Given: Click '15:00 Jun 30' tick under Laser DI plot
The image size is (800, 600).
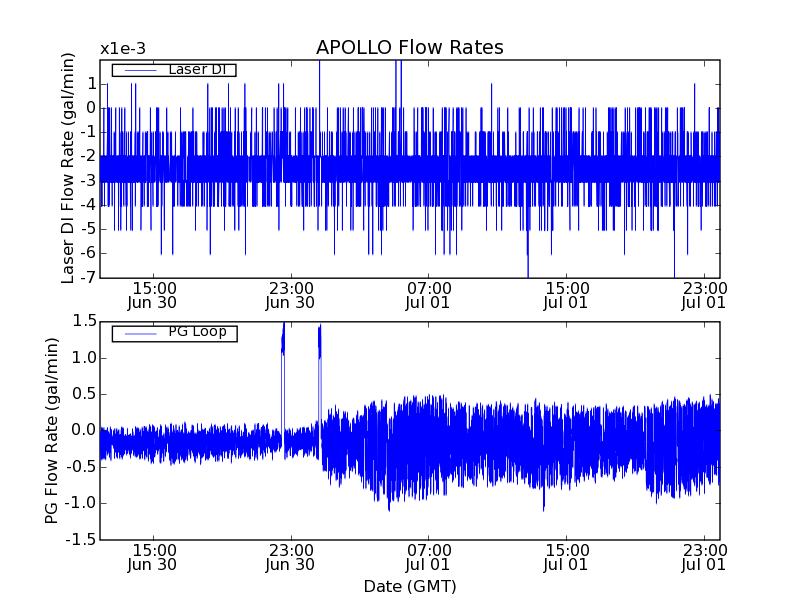Looking at the screenshot, I should 152,296.
